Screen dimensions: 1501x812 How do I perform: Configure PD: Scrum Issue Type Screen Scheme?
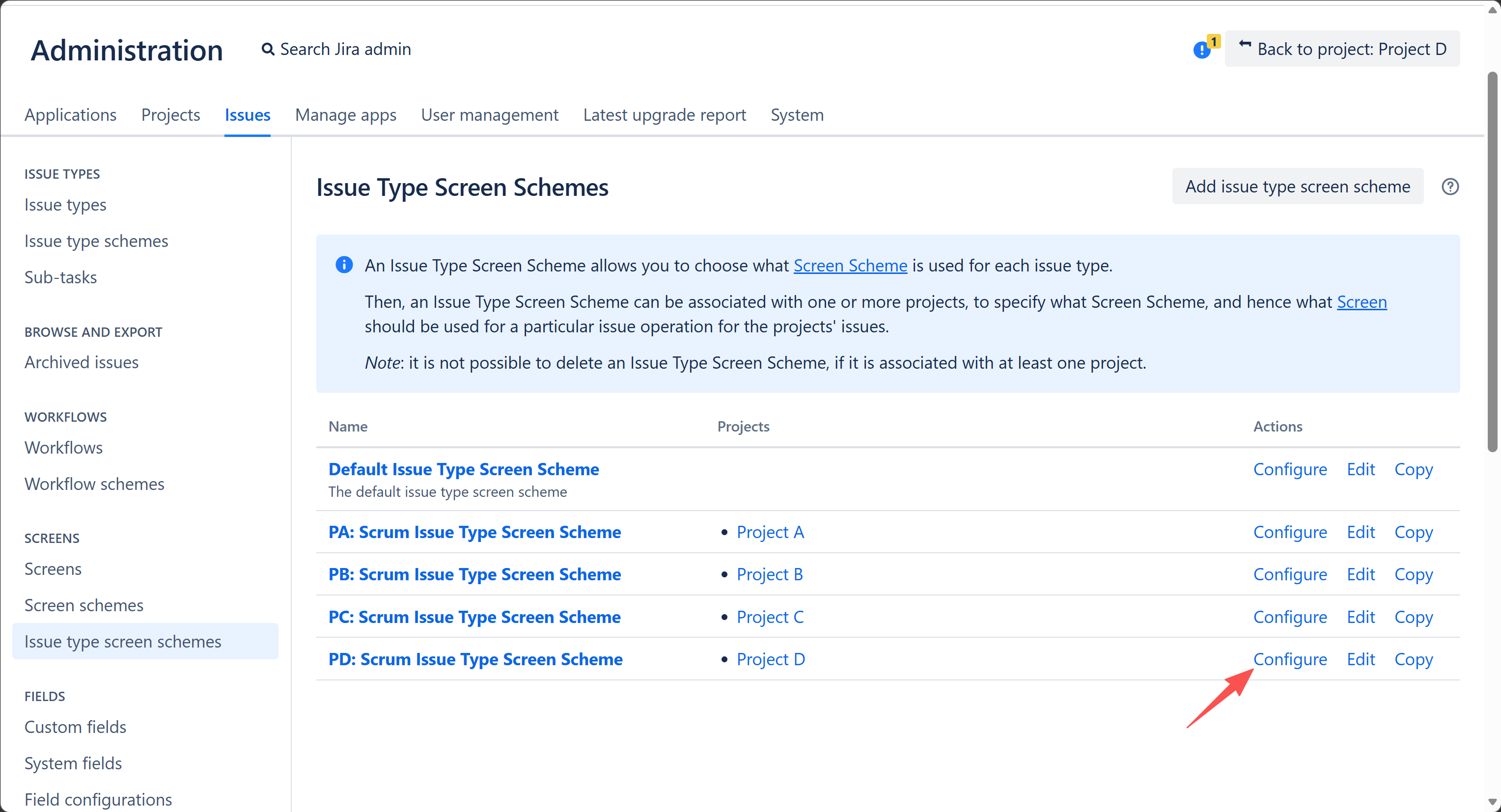click(1289, 659)
